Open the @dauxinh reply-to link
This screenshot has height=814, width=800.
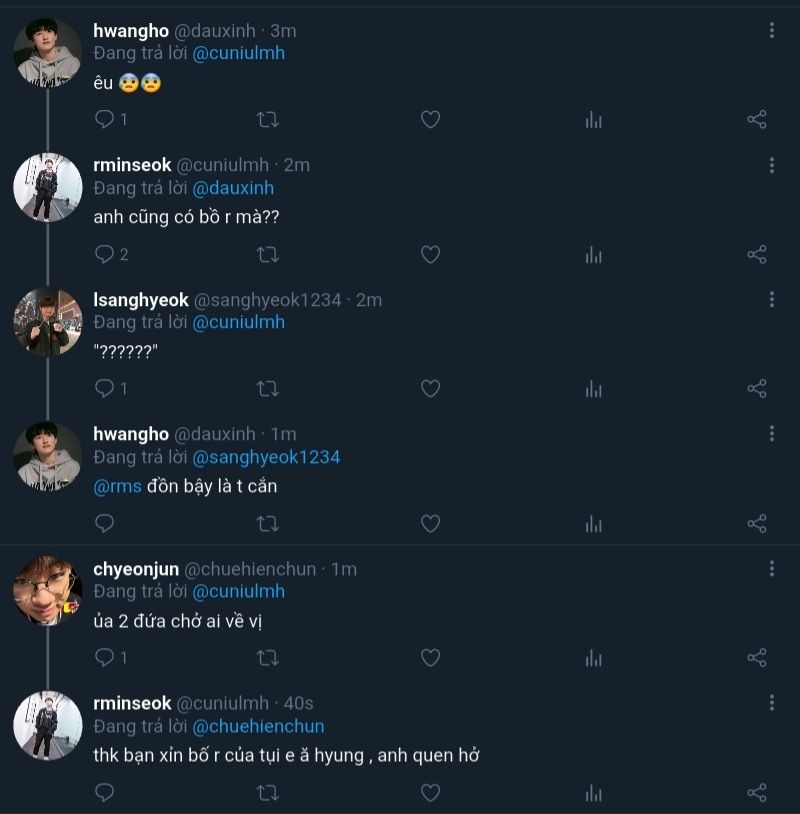pos(233,188)
